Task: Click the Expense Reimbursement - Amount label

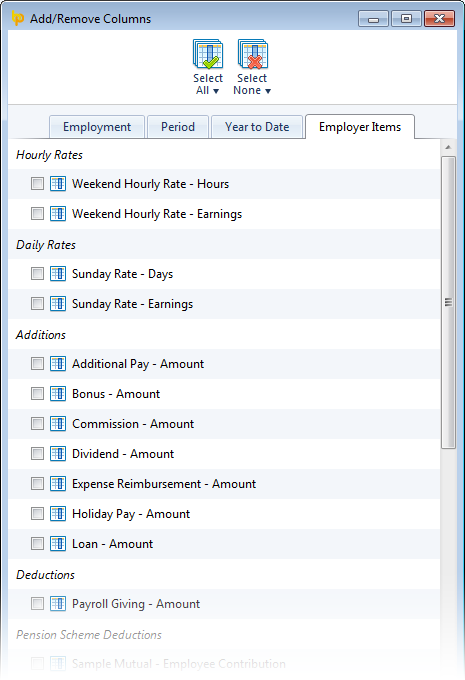Action: (164, 484)
